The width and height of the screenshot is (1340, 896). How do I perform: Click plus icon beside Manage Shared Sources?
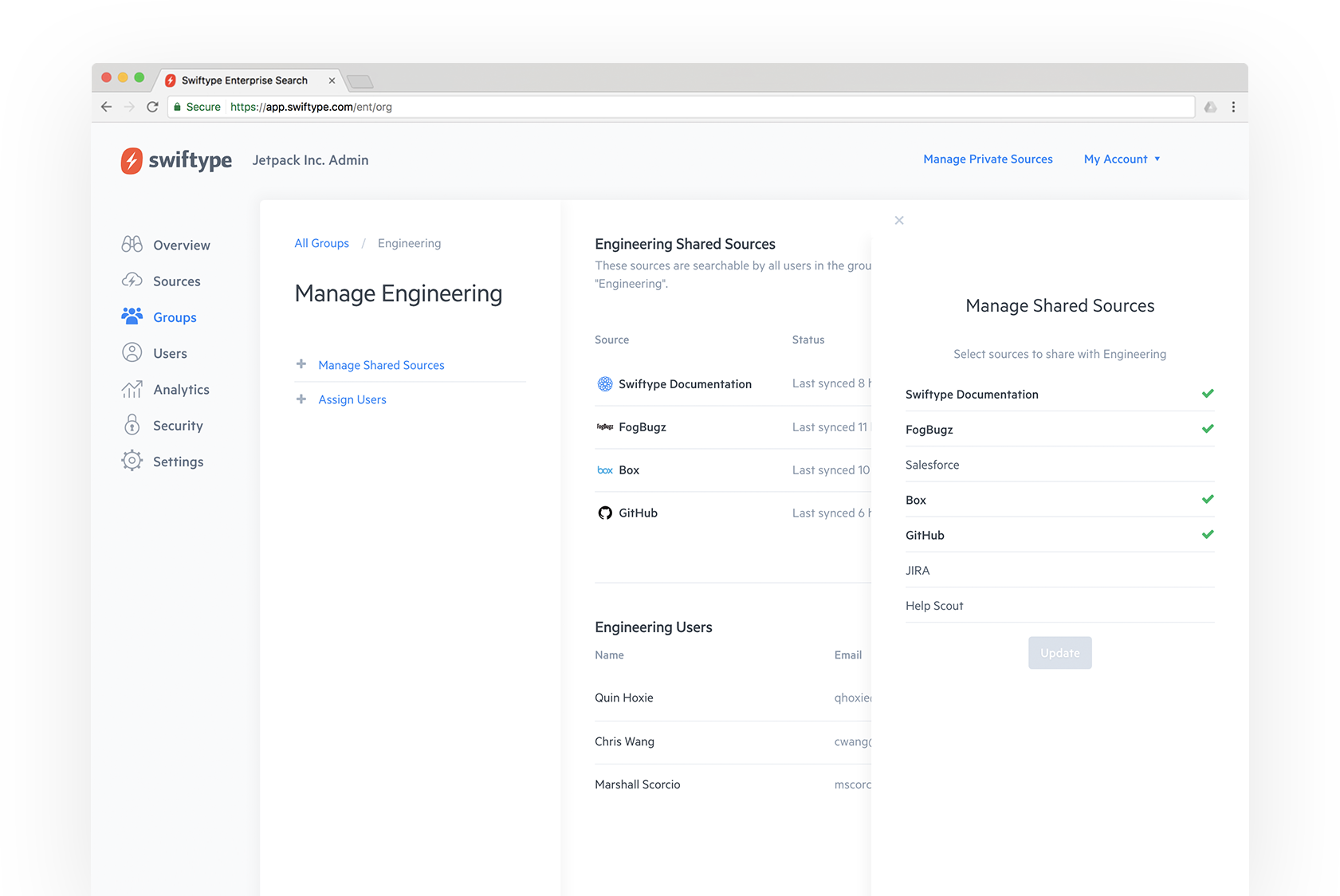(x=301, y=364)
